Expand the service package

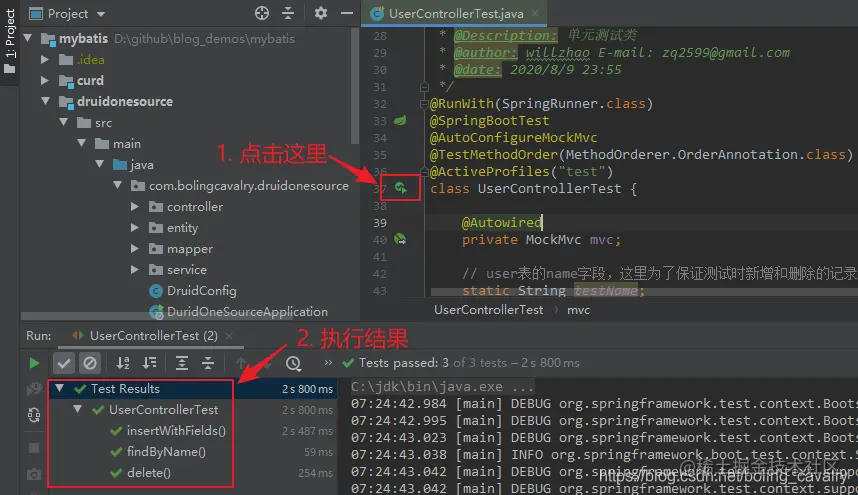pos(135,269)
